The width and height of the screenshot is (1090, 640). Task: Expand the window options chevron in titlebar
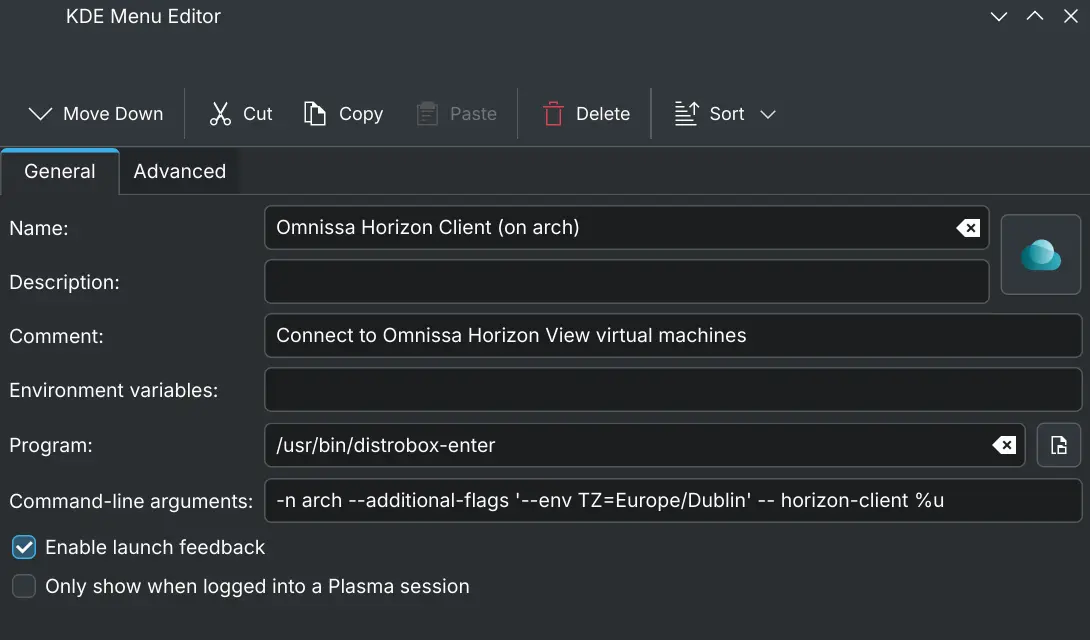998,16
